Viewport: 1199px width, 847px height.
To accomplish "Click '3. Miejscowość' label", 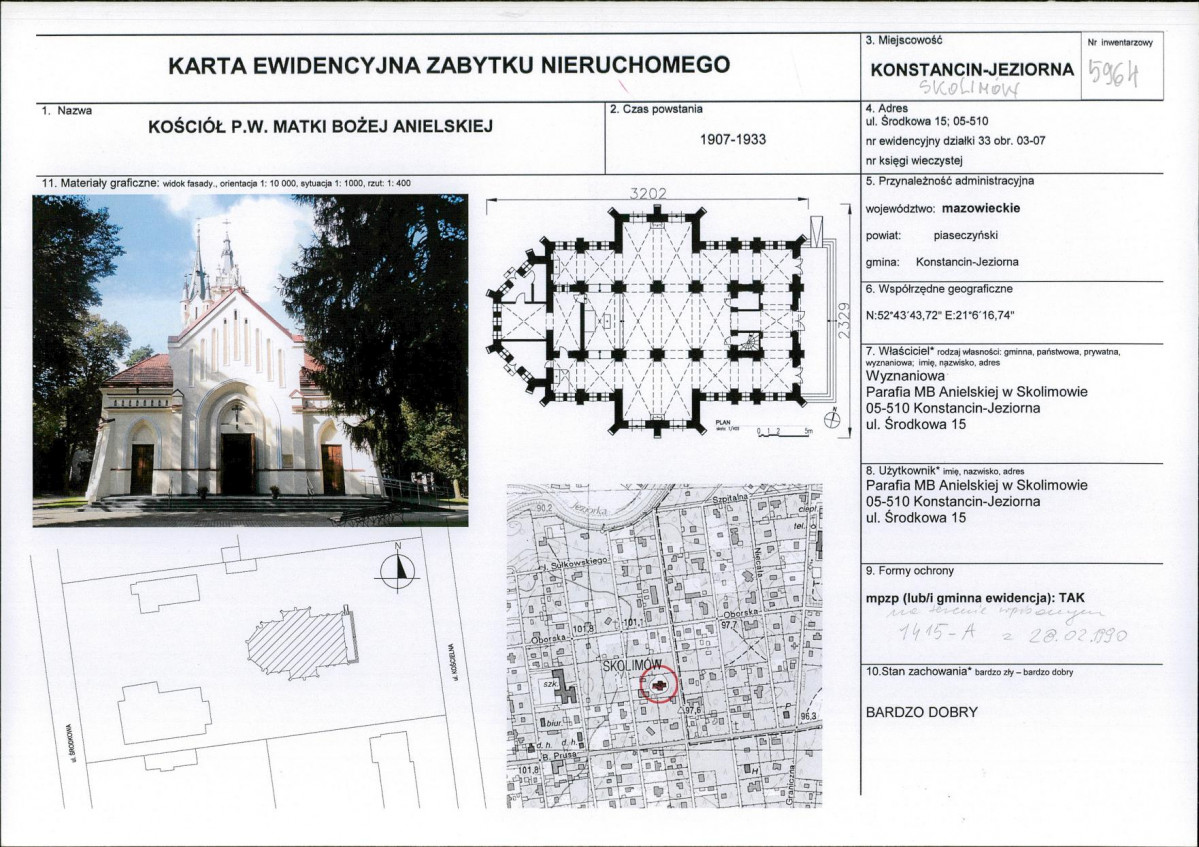I will [x=904, y=40].
